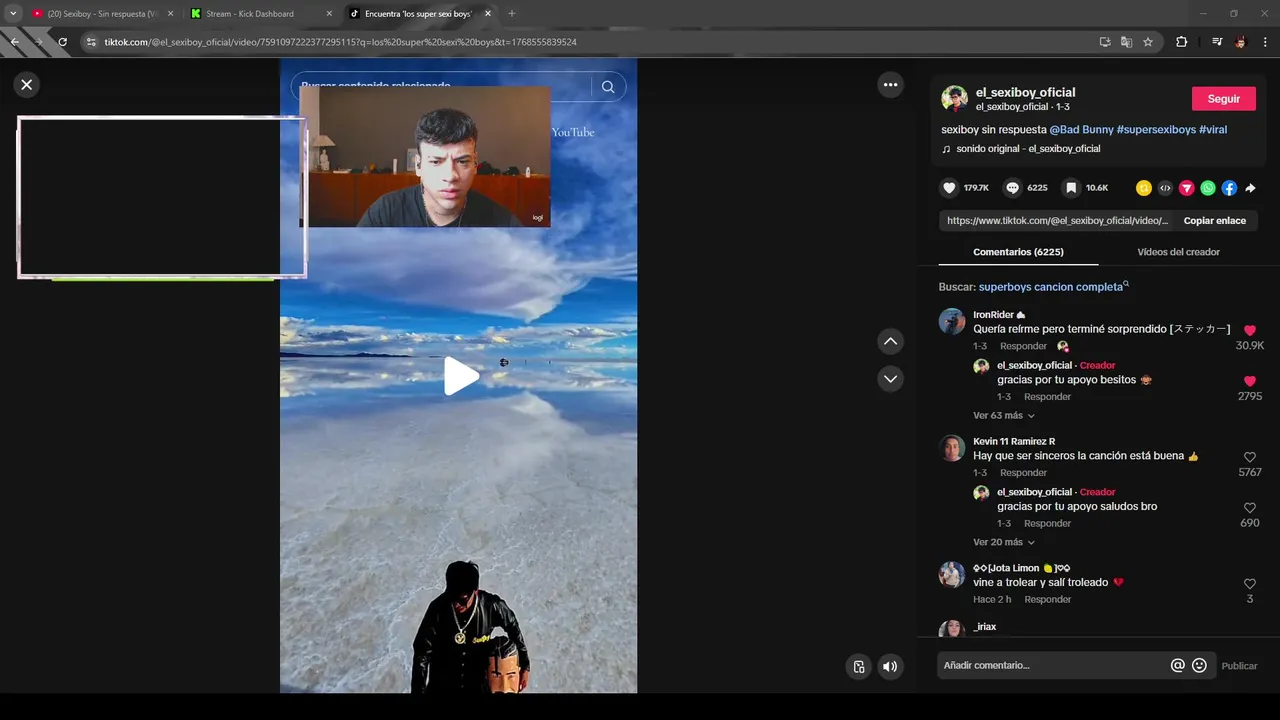Open media controls music-note icon
The image size is (1280, 720).
pyautogui.click(x=1217, y=42)
